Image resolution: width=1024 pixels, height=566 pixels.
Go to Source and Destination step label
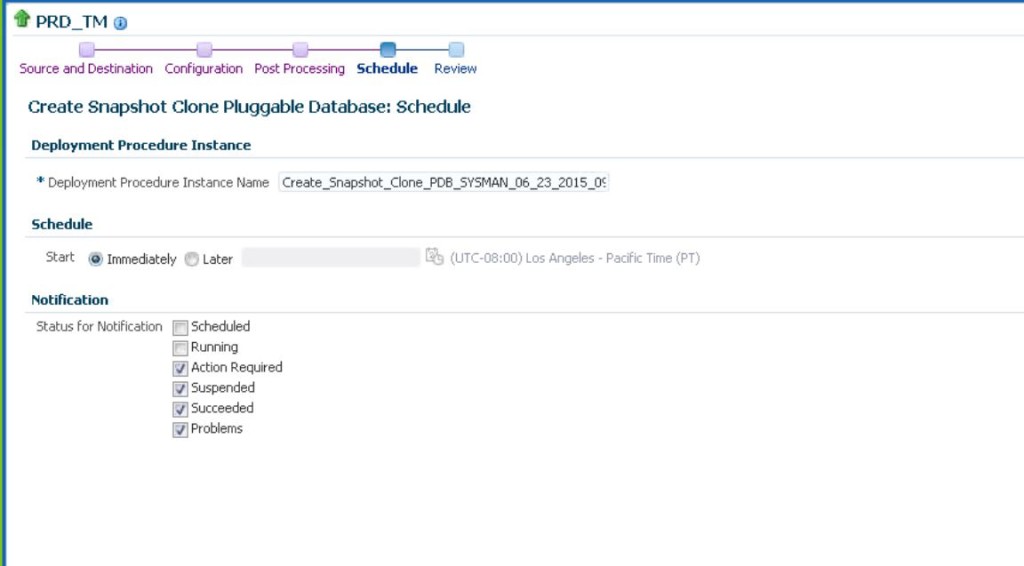[86, 69]
